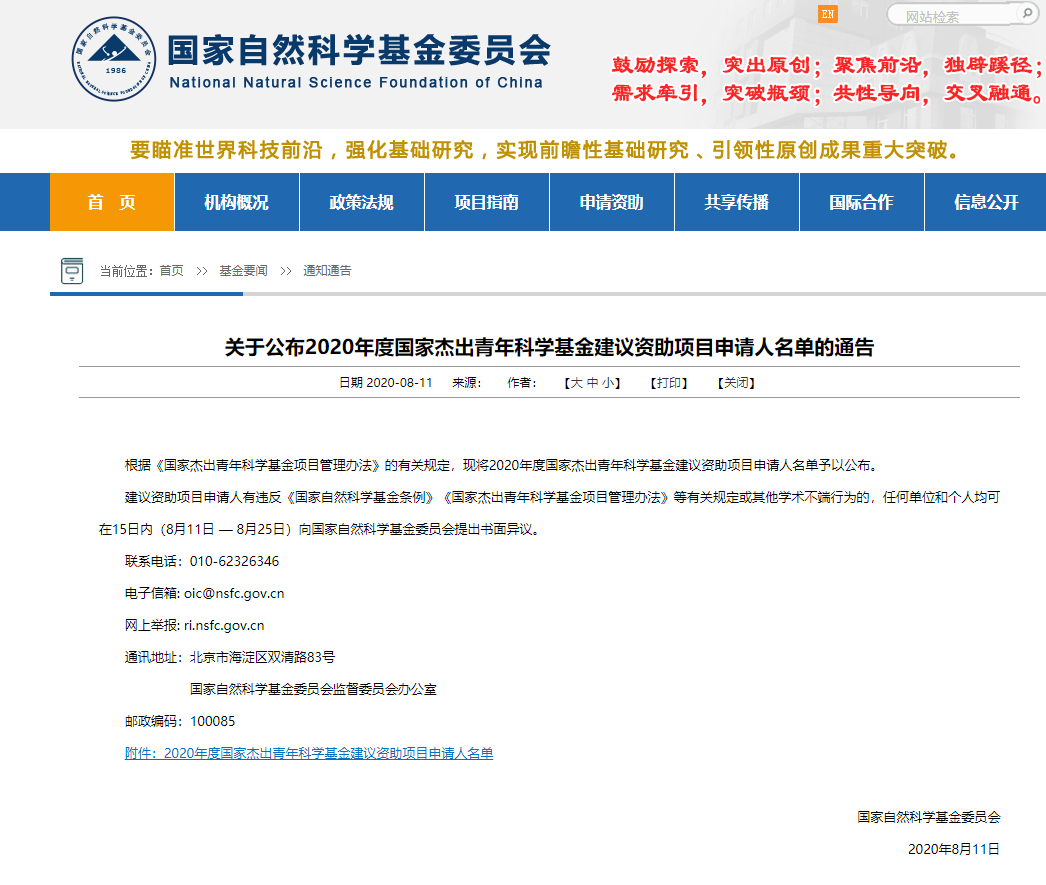
Task: Open the 政策法规 navigation menu
Action: (361, 201)
